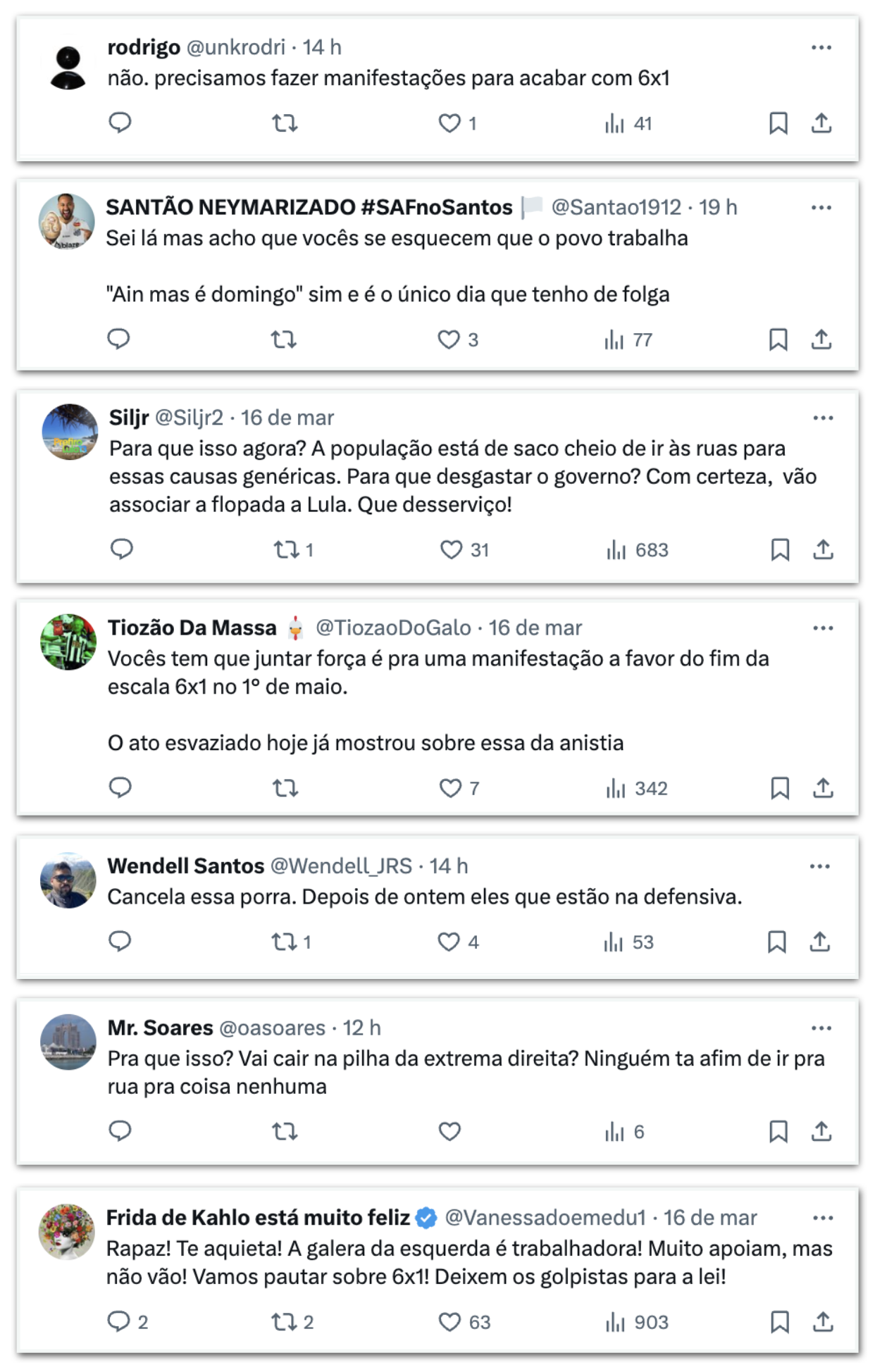This screenshot has width=875, height=1372.
Task: Reply to Wendell Santos's tweet
Action: pyautogui.click(x=120, y=942)
